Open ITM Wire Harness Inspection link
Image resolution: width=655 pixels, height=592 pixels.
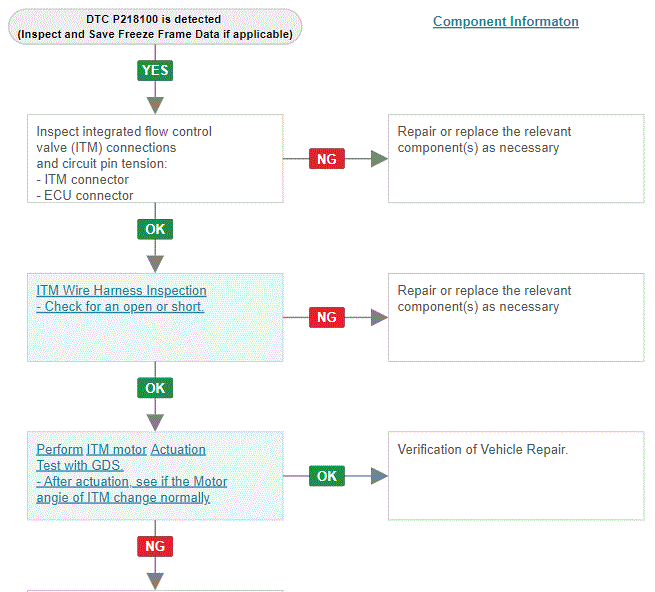pyautogui.click(x=121, y=290)
